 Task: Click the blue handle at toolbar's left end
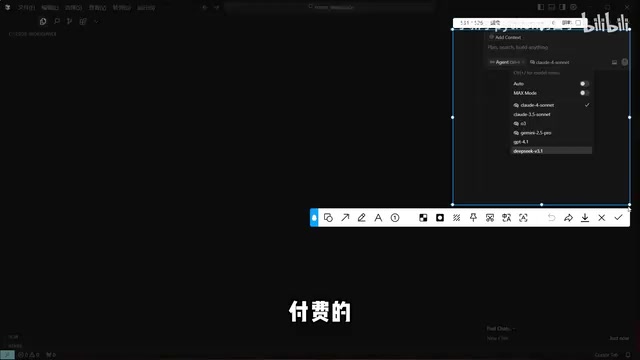(x=314, y=218)
